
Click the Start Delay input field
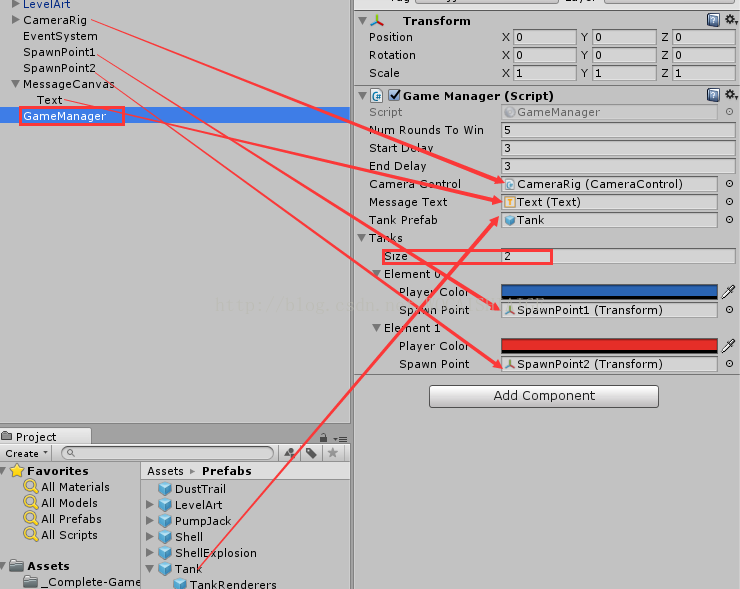click(x=618, y=148)
